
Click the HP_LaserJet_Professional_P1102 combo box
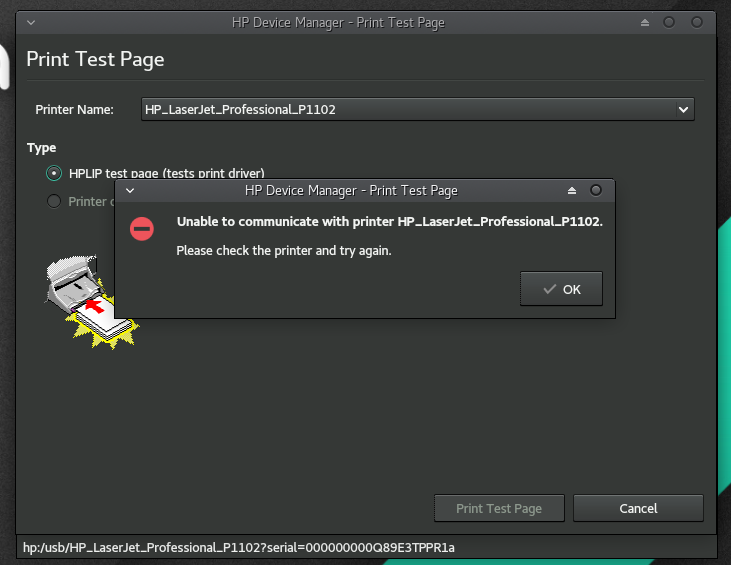tap(410, 109)
